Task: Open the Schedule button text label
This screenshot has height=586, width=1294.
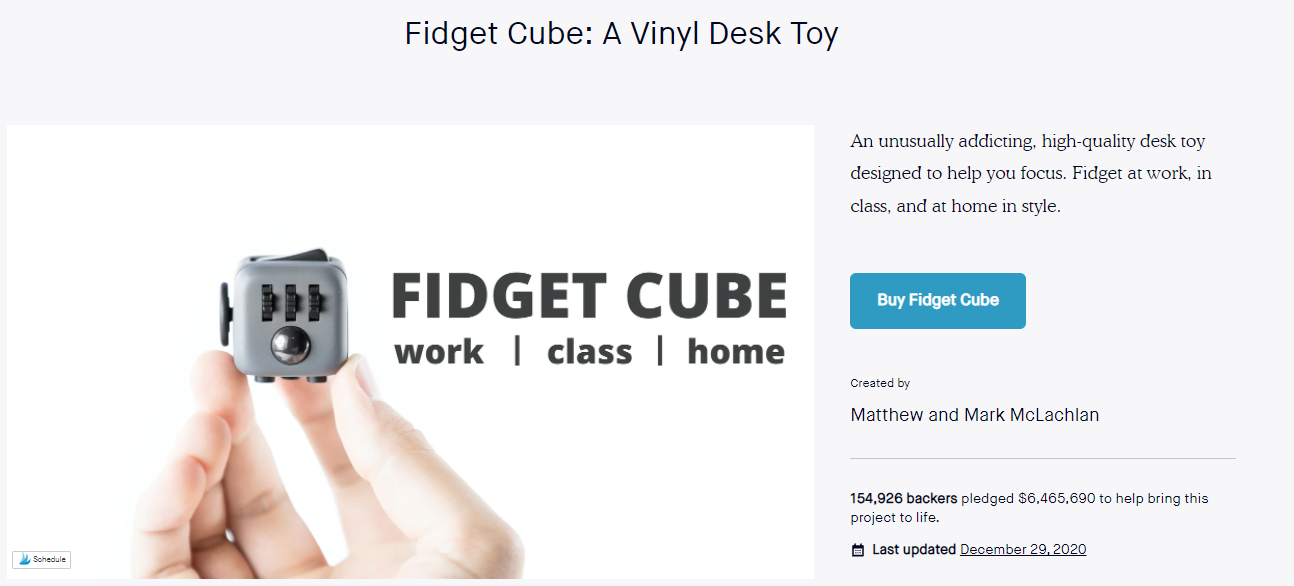Action: tap(49, 560)
